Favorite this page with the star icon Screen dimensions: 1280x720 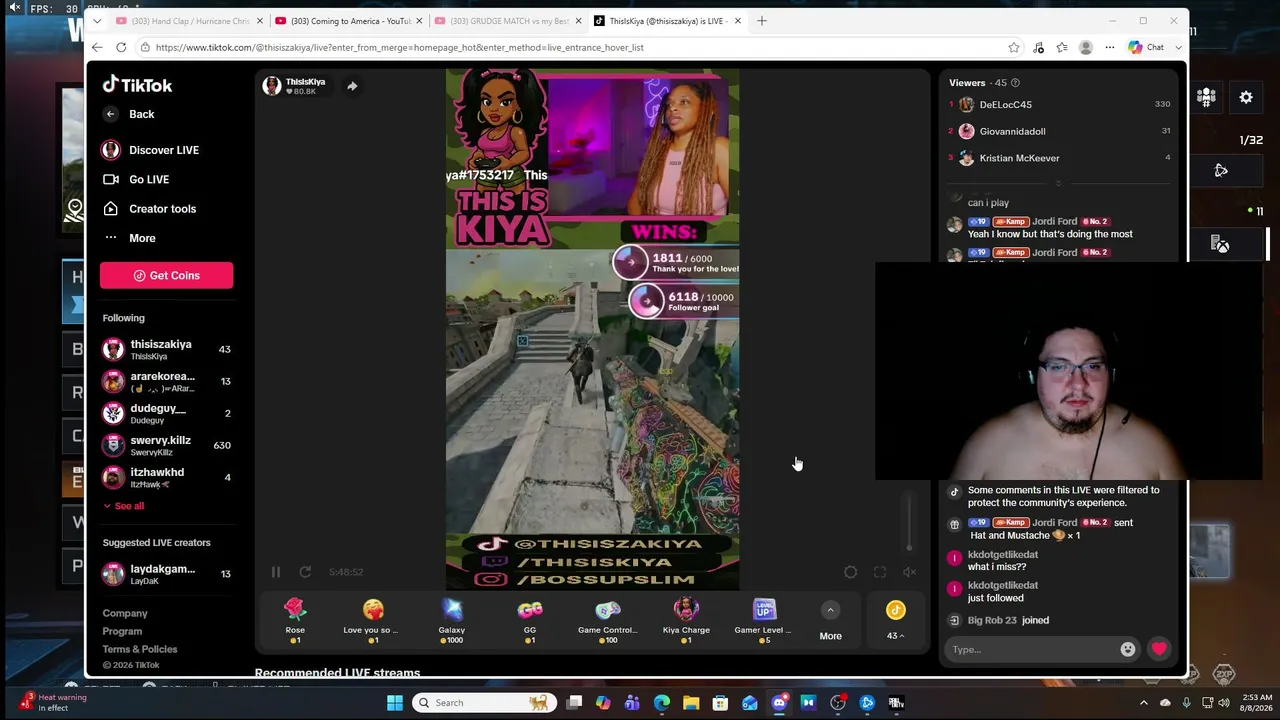[1014, 48]
